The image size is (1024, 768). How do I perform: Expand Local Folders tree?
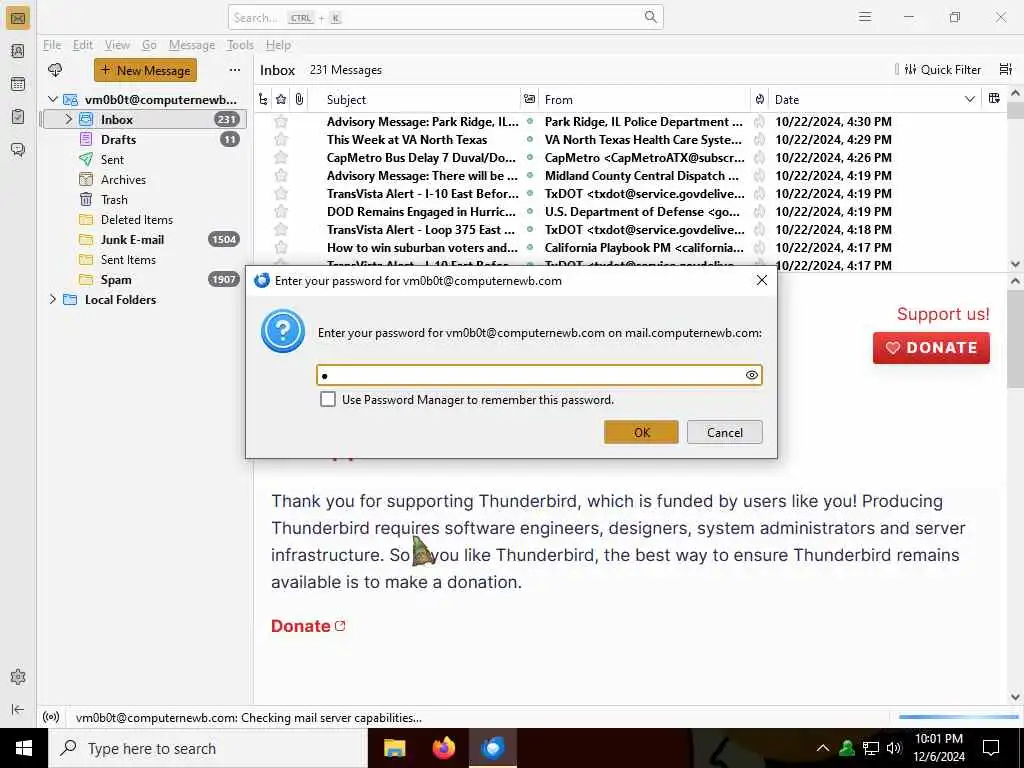click(53, 299)
